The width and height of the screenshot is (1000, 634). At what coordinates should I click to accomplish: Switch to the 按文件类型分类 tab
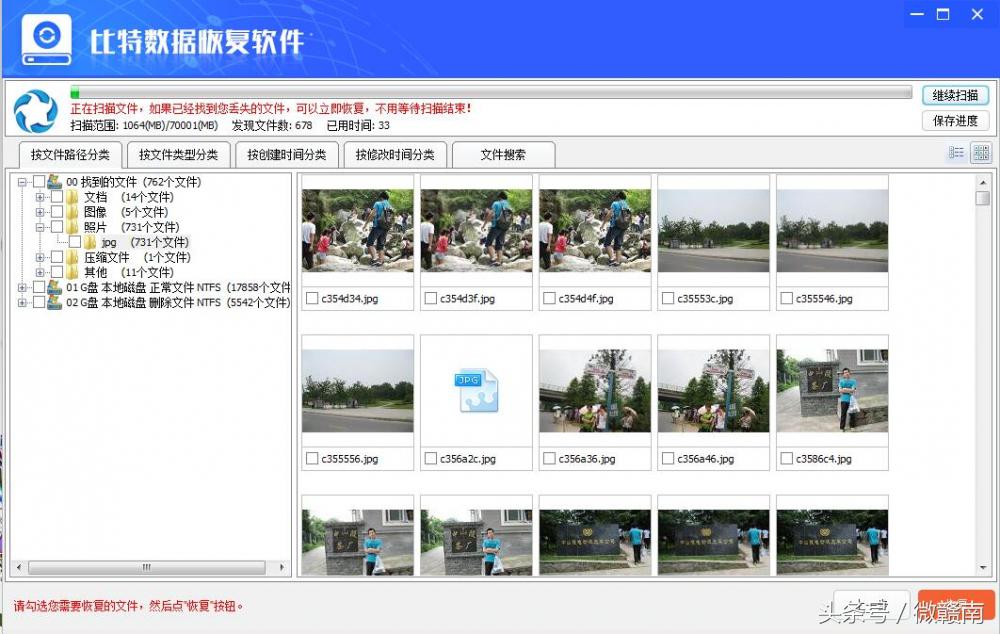pos(180,154)
